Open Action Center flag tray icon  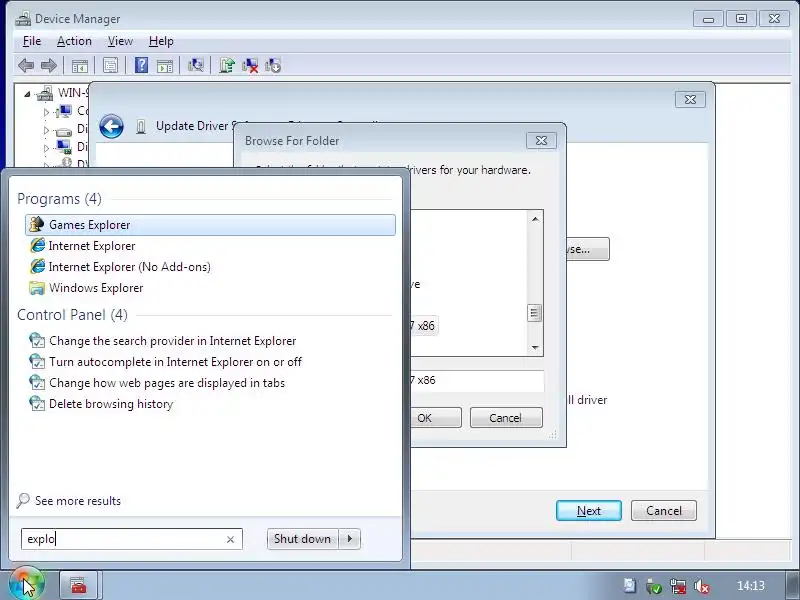coord(630,586)
